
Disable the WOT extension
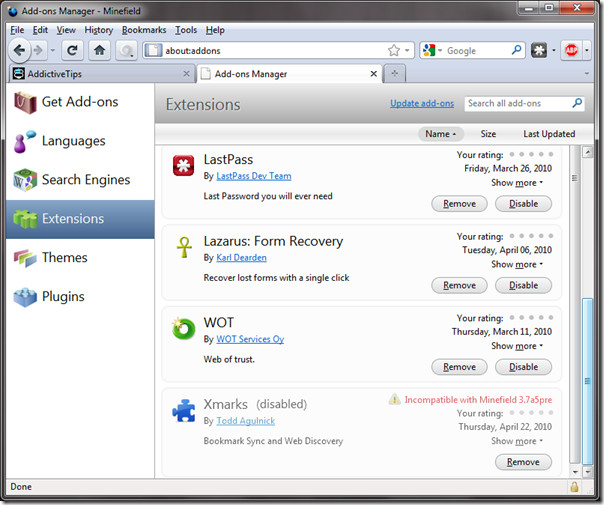pos(523,367)
